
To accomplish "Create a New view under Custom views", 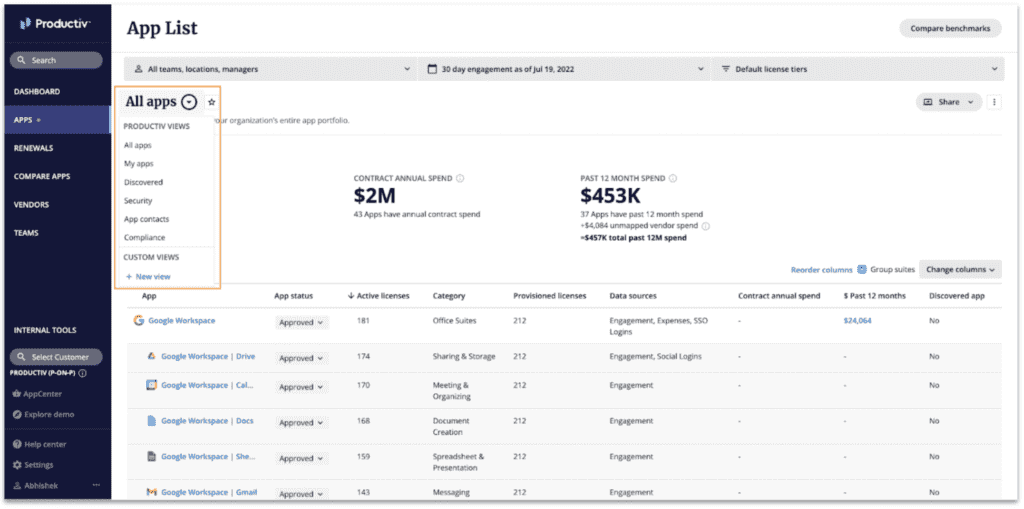I will click(x=148, y=276).
